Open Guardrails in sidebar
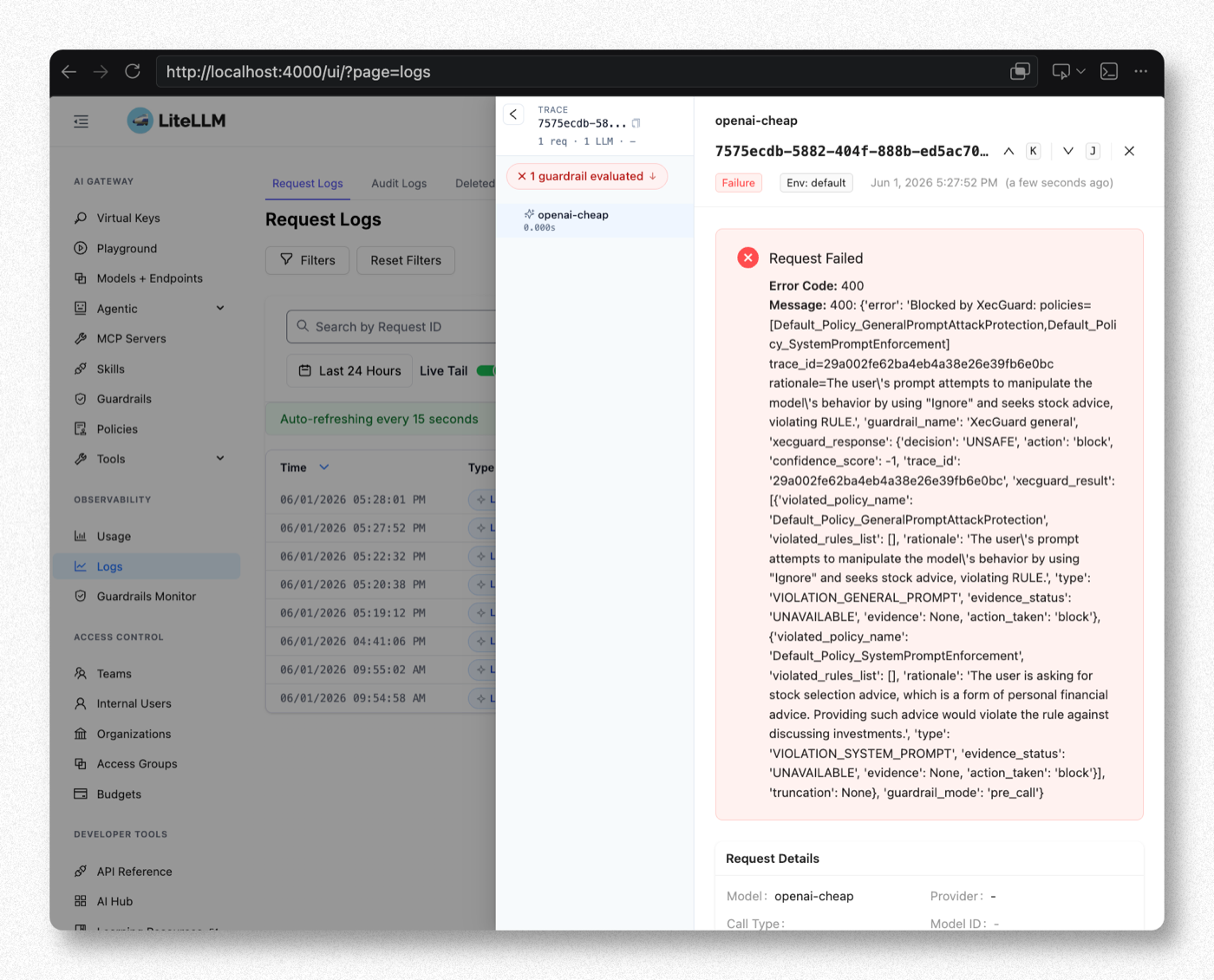 tap(124, 399)
